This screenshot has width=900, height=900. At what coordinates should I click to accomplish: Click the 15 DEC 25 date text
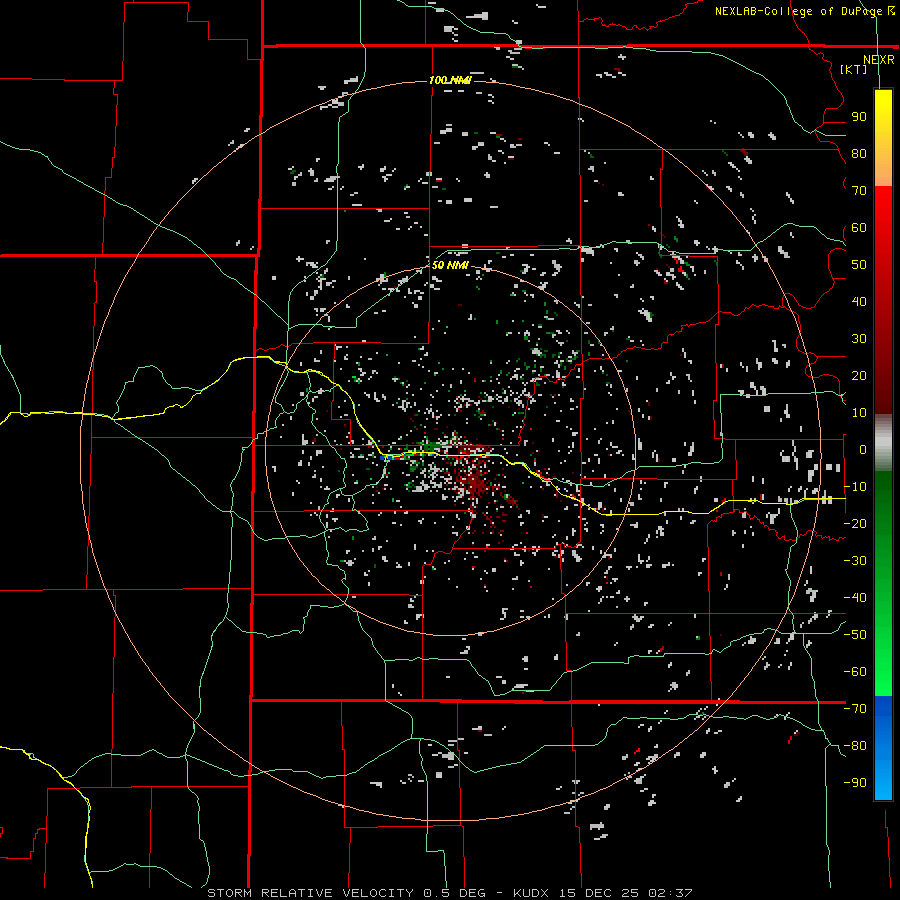[x=598, y=893]
